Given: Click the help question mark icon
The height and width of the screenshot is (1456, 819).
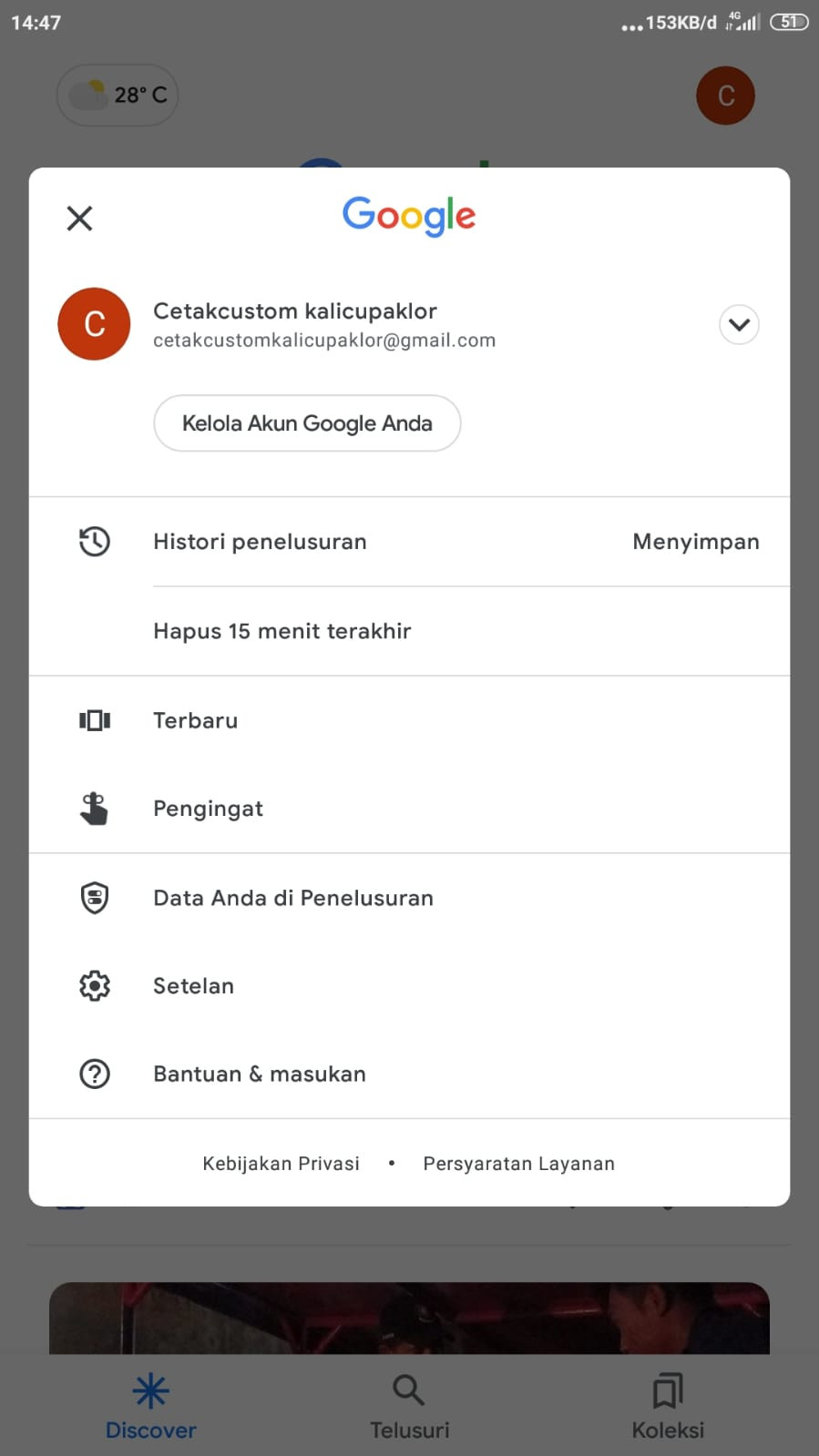Looking at the screenshot, I should [x=95, y=1074].
